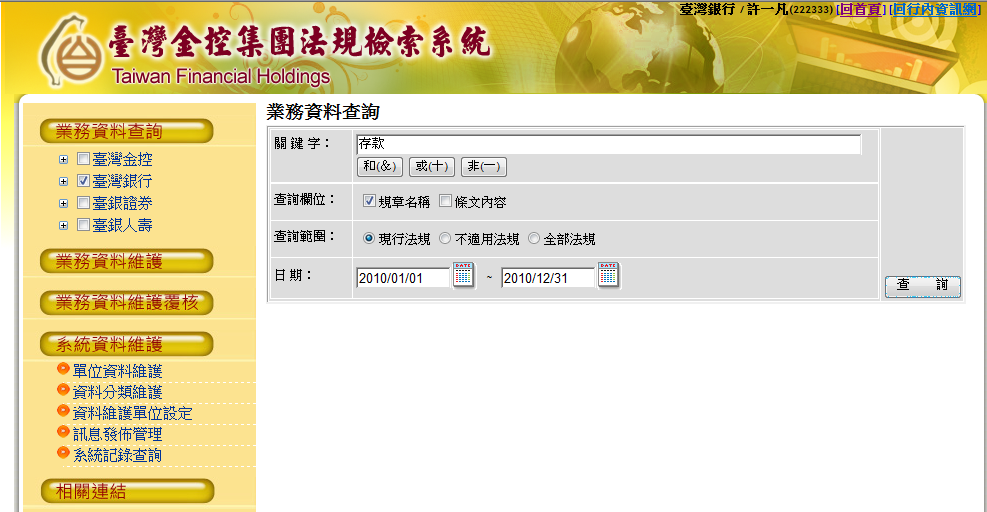Expand the 臺銀證券 tree node

click(64, 204)
